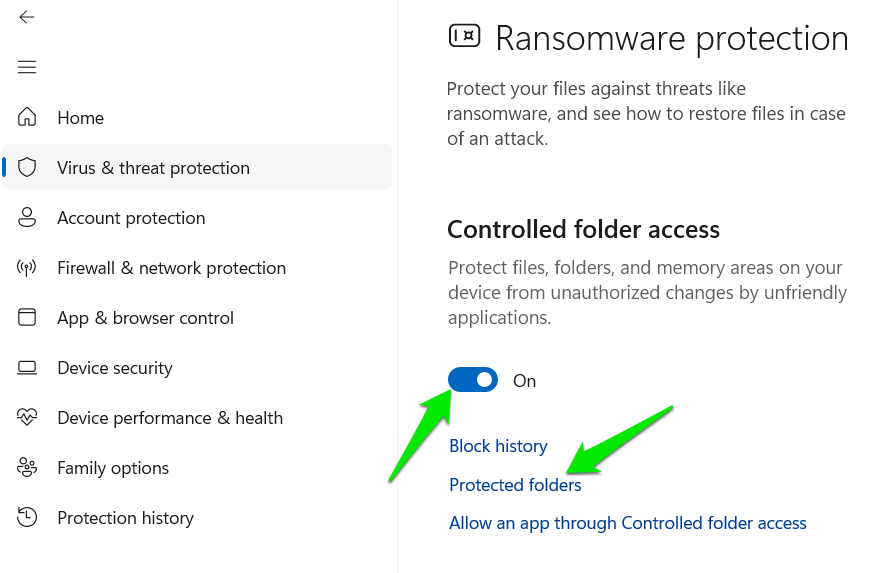This screenshot has width=884, height=573.
Task: Open Allow an app through Controlled folder access
Action: (x=627, y=523)
